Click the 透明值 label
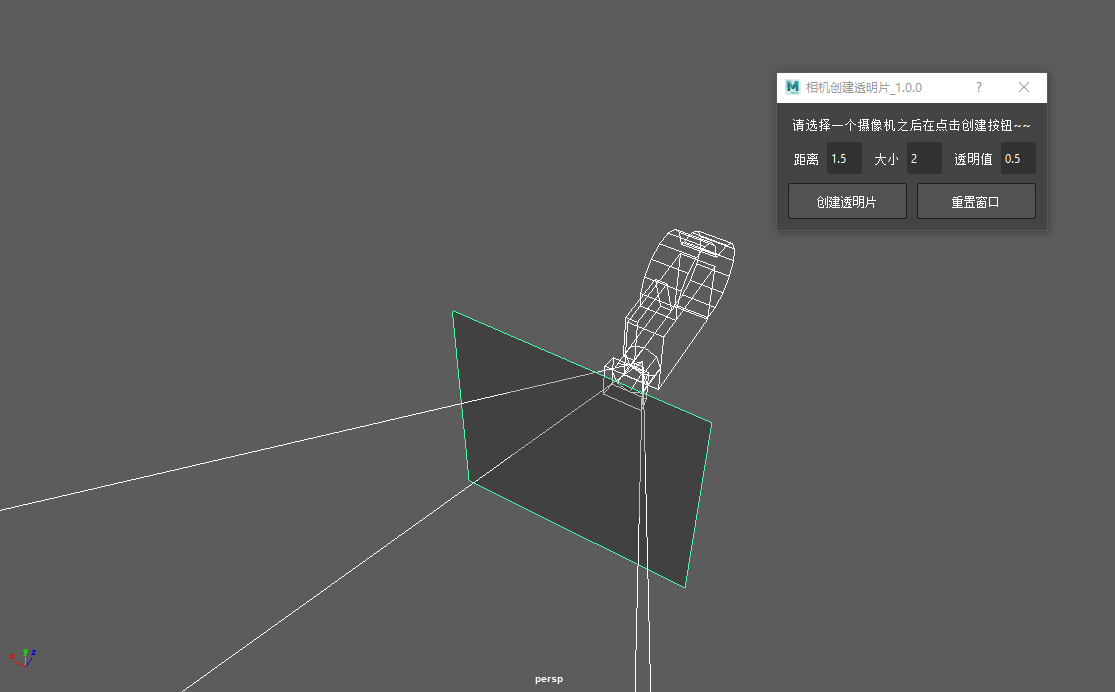Screen dimensions: 1115x692 point(973,159)
